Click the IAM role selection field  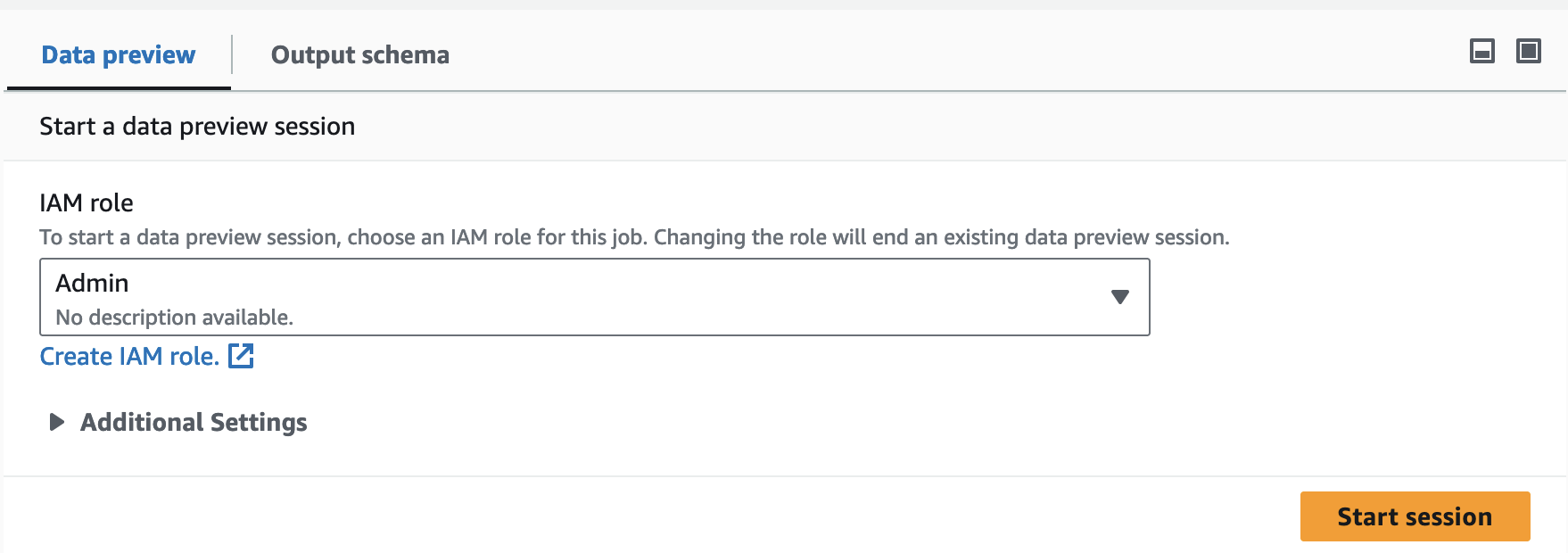(x=595, y=297)
